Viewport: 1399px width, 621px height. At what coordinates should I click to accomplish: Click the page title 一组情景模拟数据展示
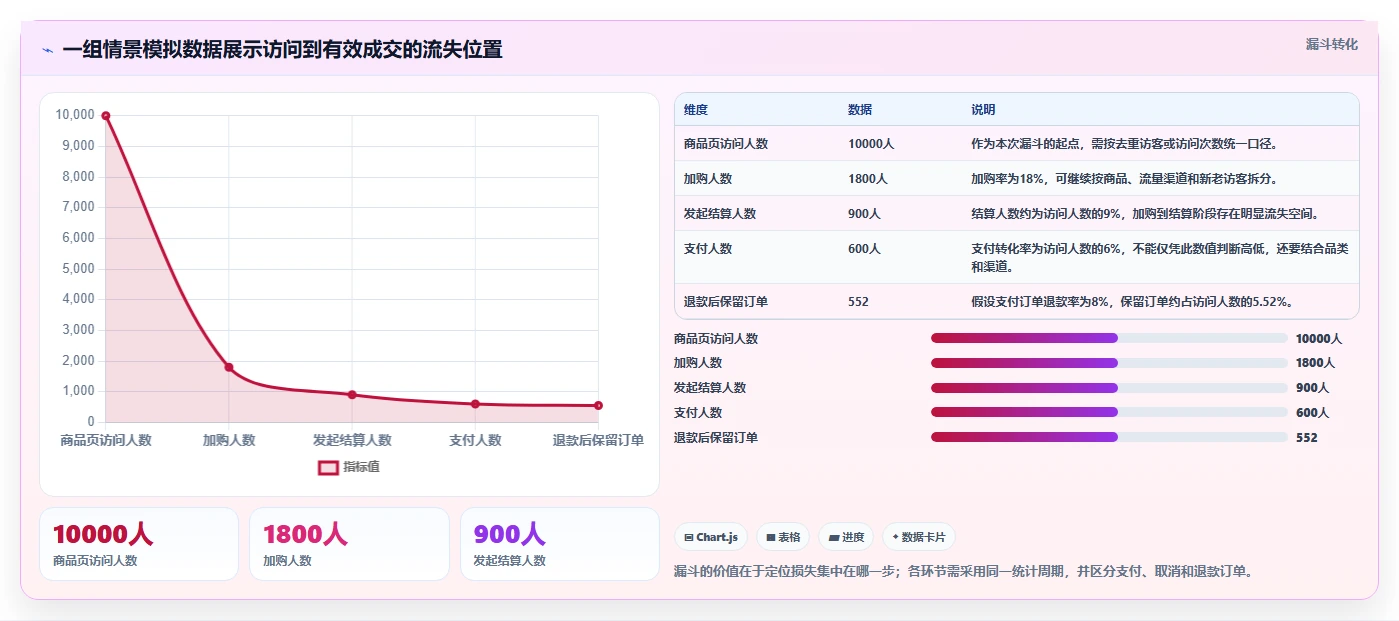pyautogui.click(x=282, y=49)
